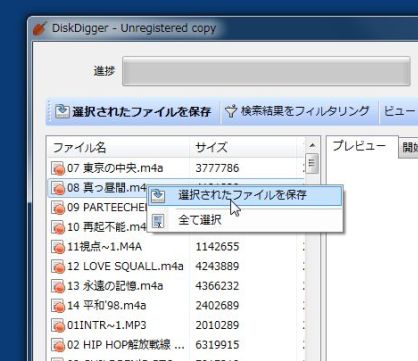Click the audio icon of 12 LOVE SQUALL
Viewport: 418px width, 361px height.
coord(58,267)
